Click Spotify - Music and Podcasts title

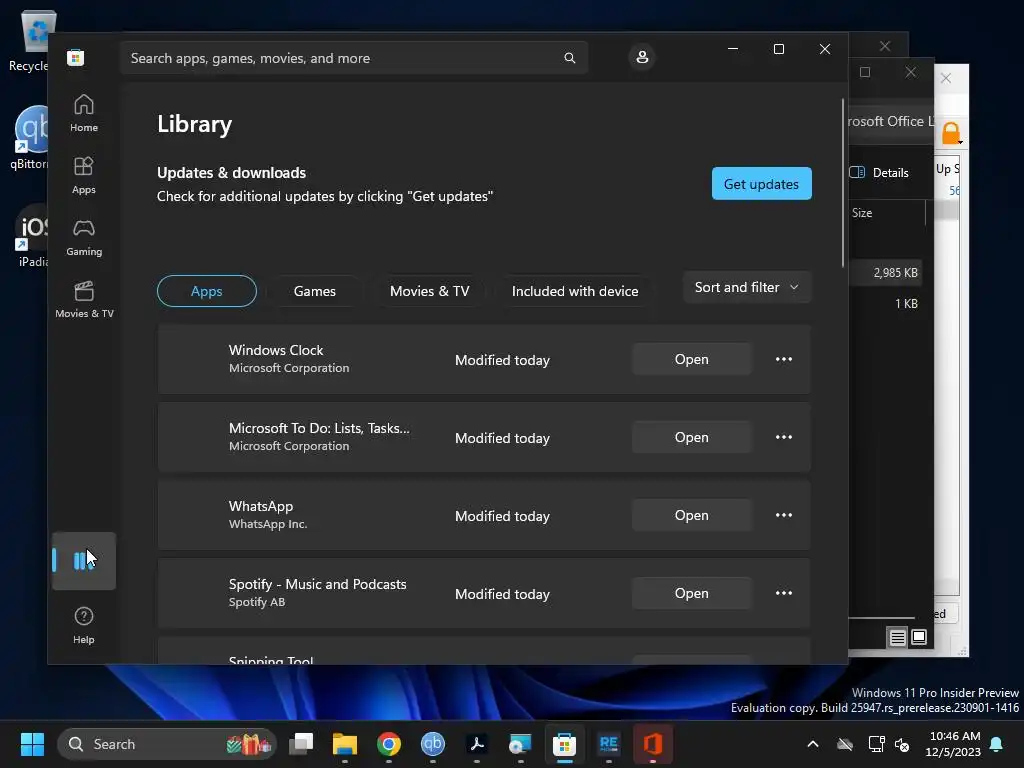317,584
